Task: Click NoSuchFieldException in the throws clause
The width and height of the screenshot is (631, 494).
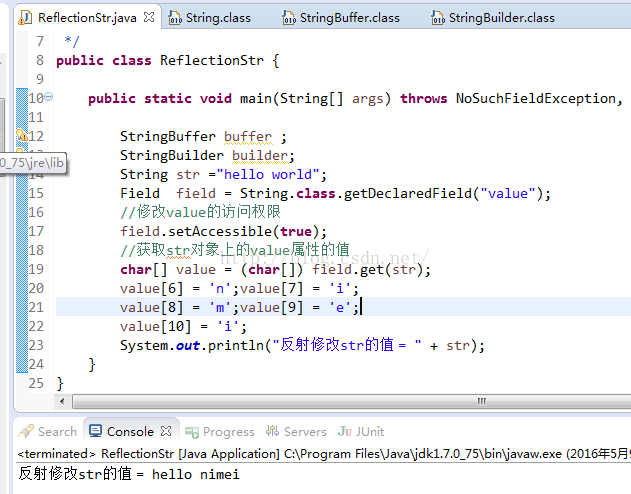Action: point(536,98)
